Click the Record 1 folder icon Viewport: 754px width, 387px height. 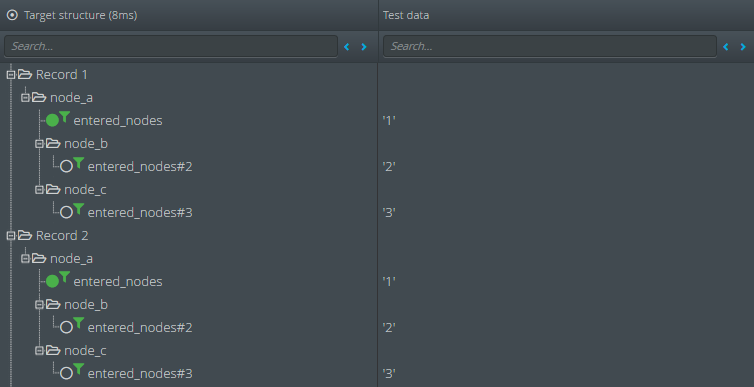(x=25, y=74)
